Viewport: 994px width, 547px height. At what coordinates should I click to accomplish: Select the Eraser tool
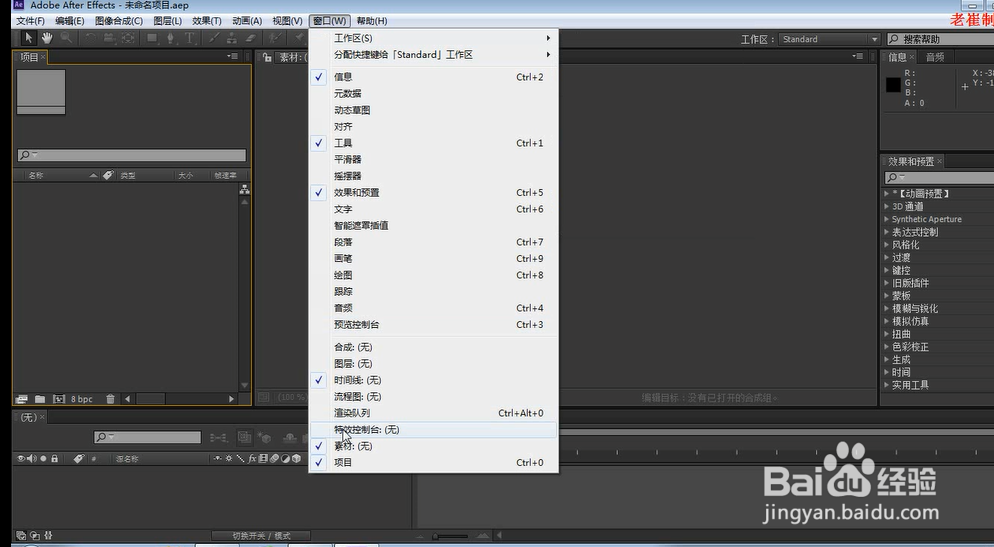pos(250,38)
